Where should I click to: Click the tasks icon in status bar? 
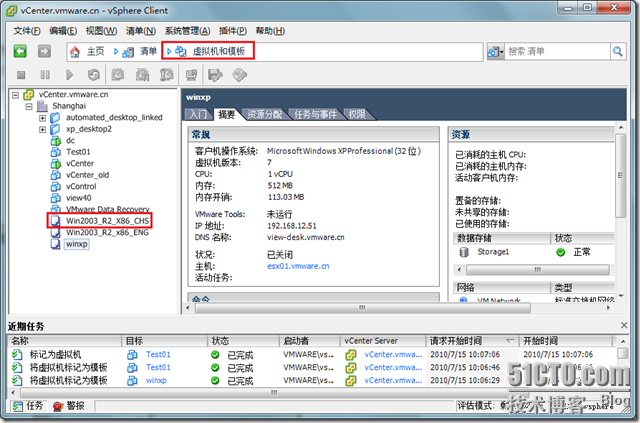(18, 406)
